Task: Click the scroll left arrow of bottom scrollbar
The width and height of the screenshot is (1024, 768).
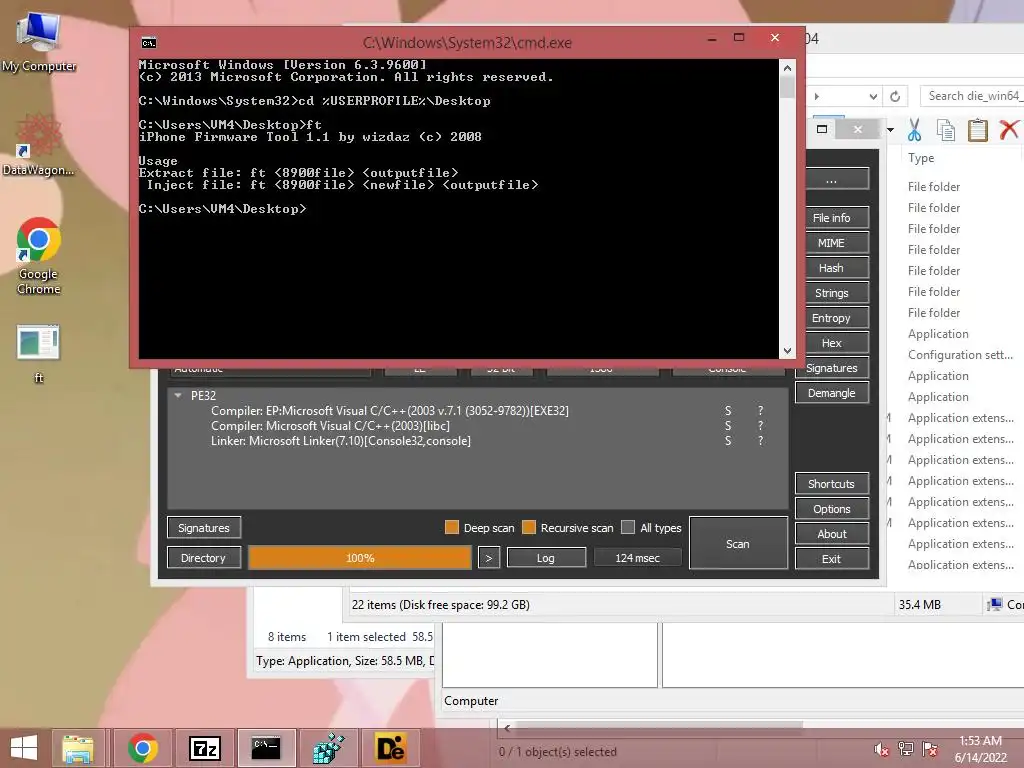Action: pyautogui.click(x=507, y=727)
